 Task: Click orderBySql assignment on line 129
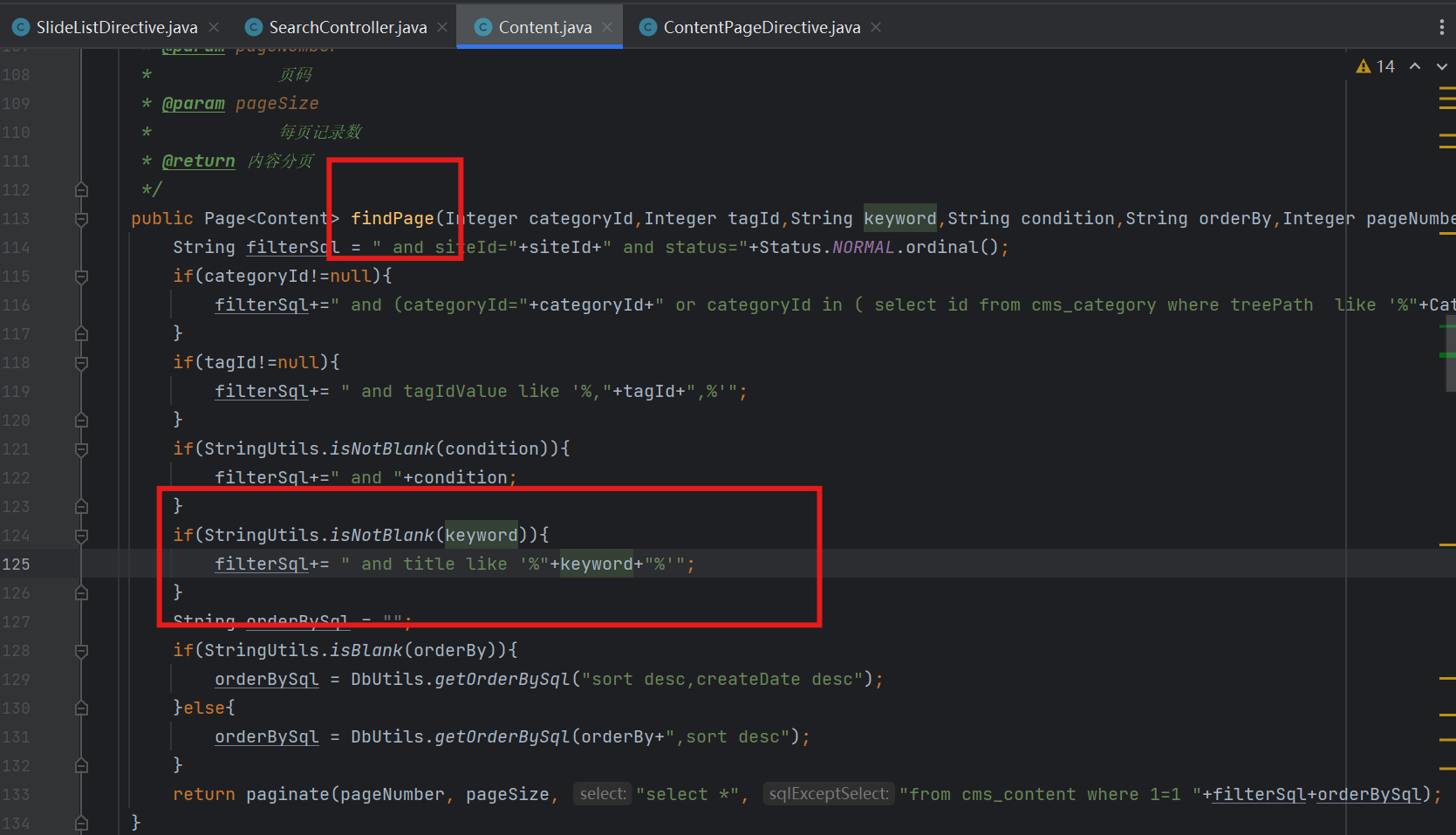pyautogui.click(x=267, y=680)
